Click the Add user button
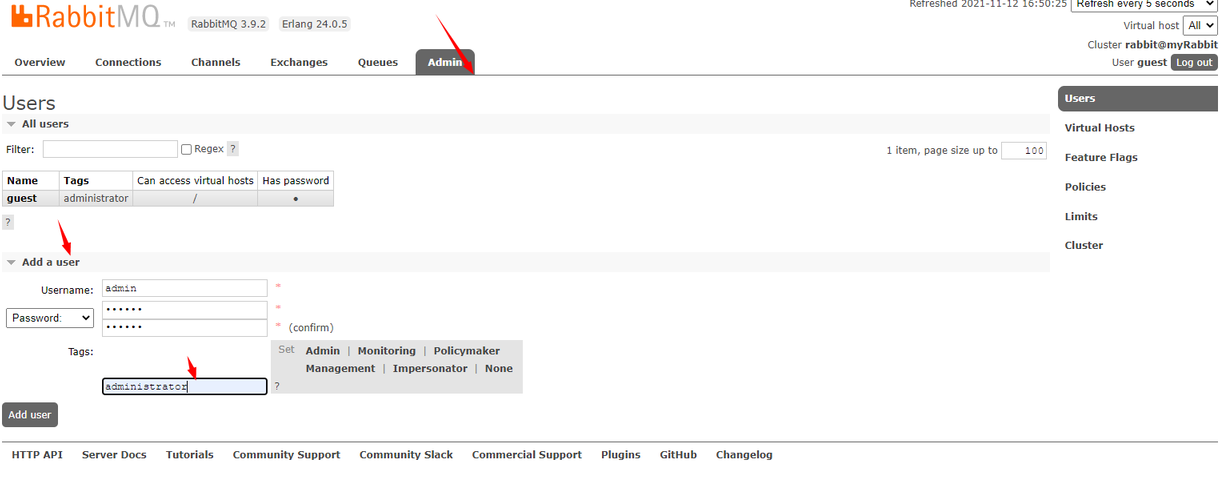 point(30,415)
